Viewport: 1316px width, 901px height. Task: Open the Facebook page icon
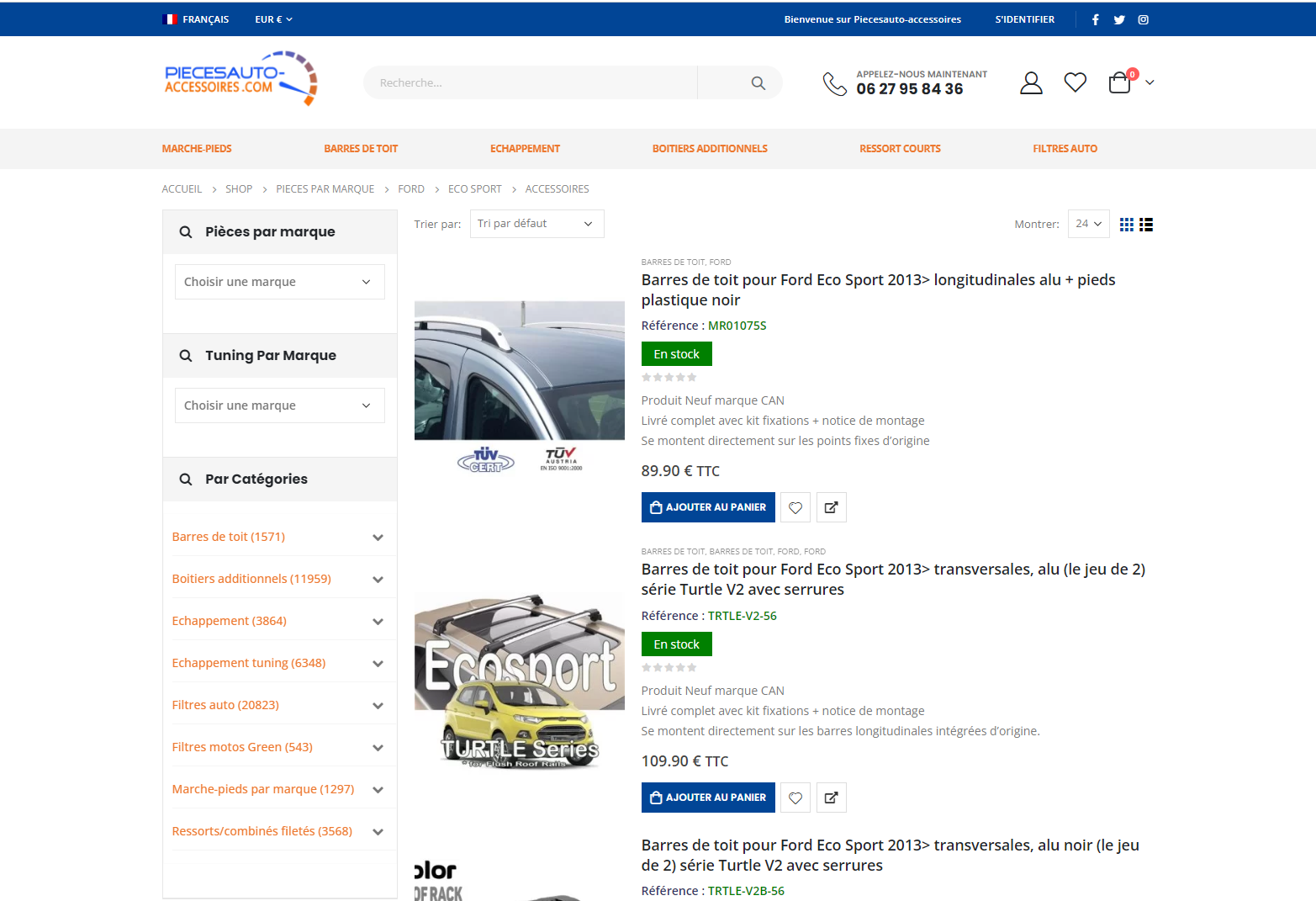coord(1095,19)
